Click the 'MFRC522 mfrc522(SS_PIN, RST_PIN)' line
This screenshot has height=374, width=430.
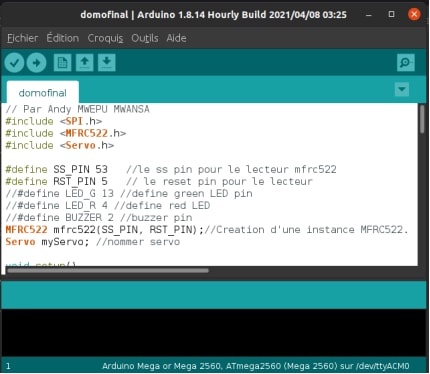207,229
